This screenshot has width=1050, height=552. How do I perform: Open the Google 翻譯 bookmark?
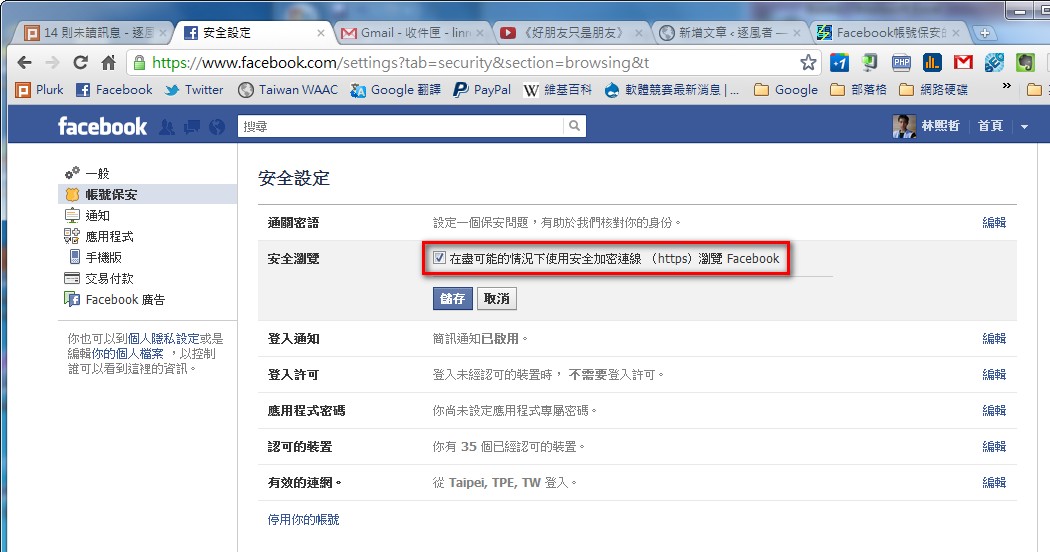tap(395, 90)
